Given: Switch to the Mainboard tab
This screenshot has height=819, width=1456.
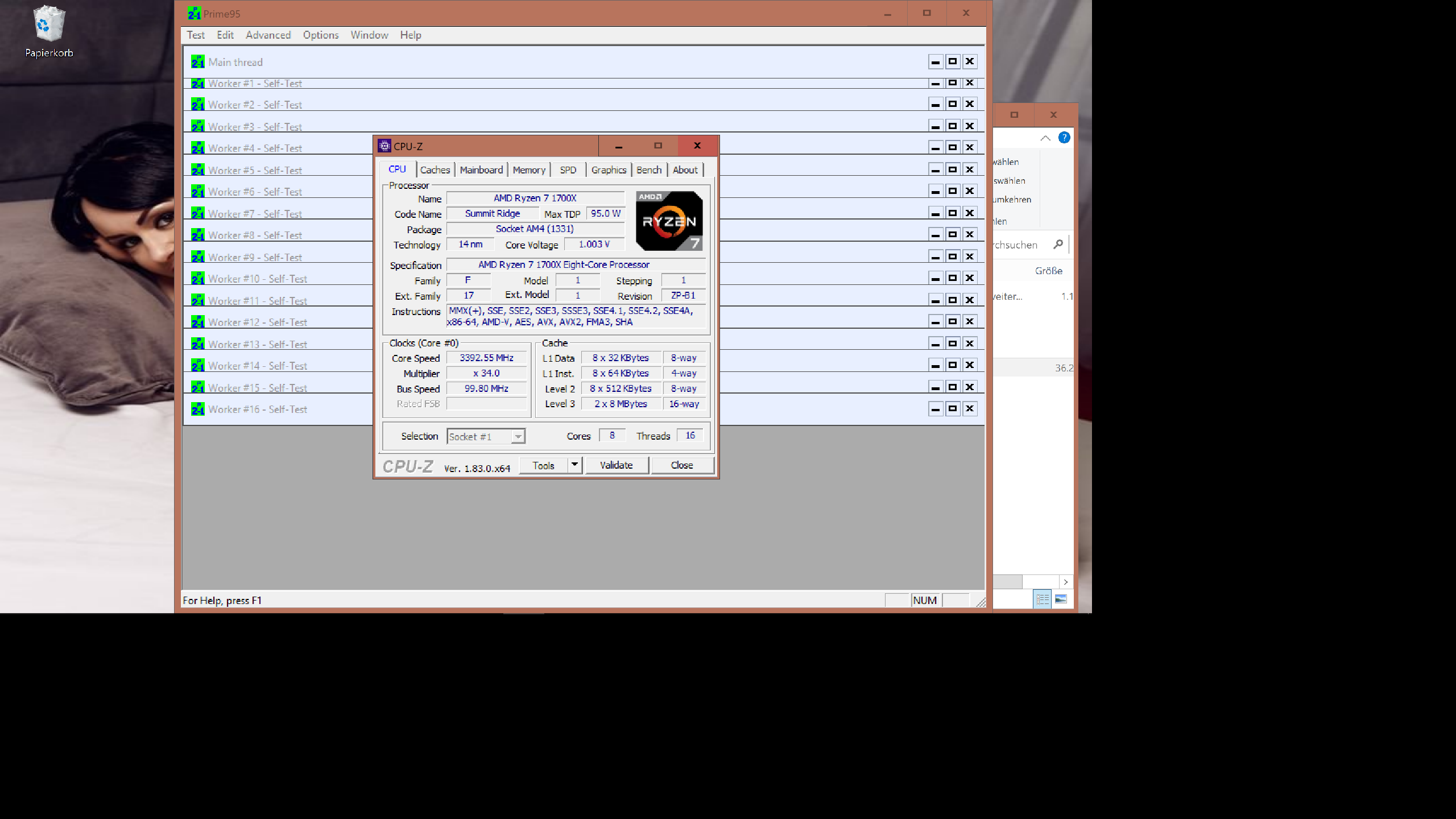Looking at the screenshot, I should point(481,170).
